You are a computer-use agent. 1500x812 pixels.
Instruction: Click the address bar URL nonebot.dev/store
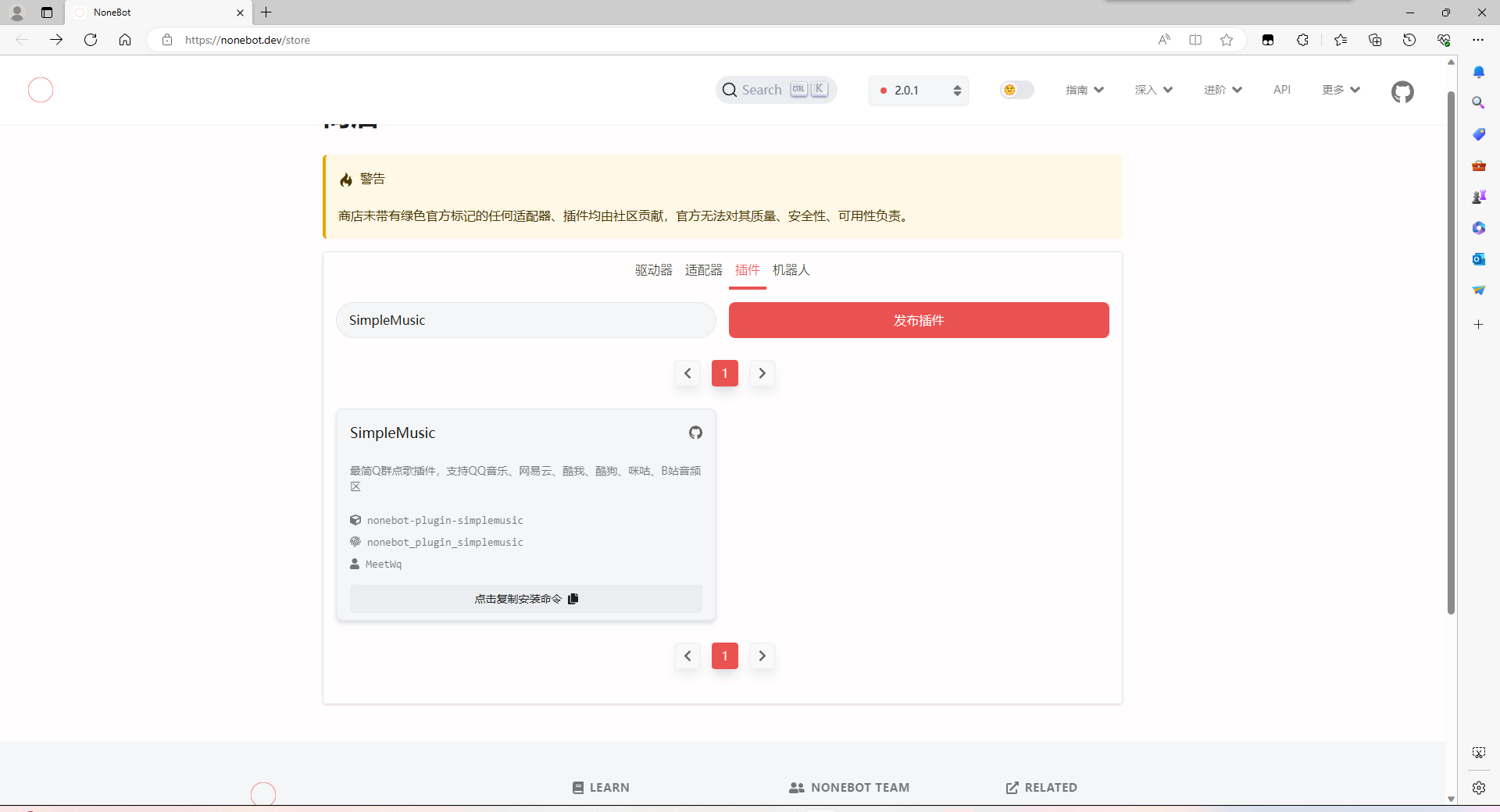248,40
